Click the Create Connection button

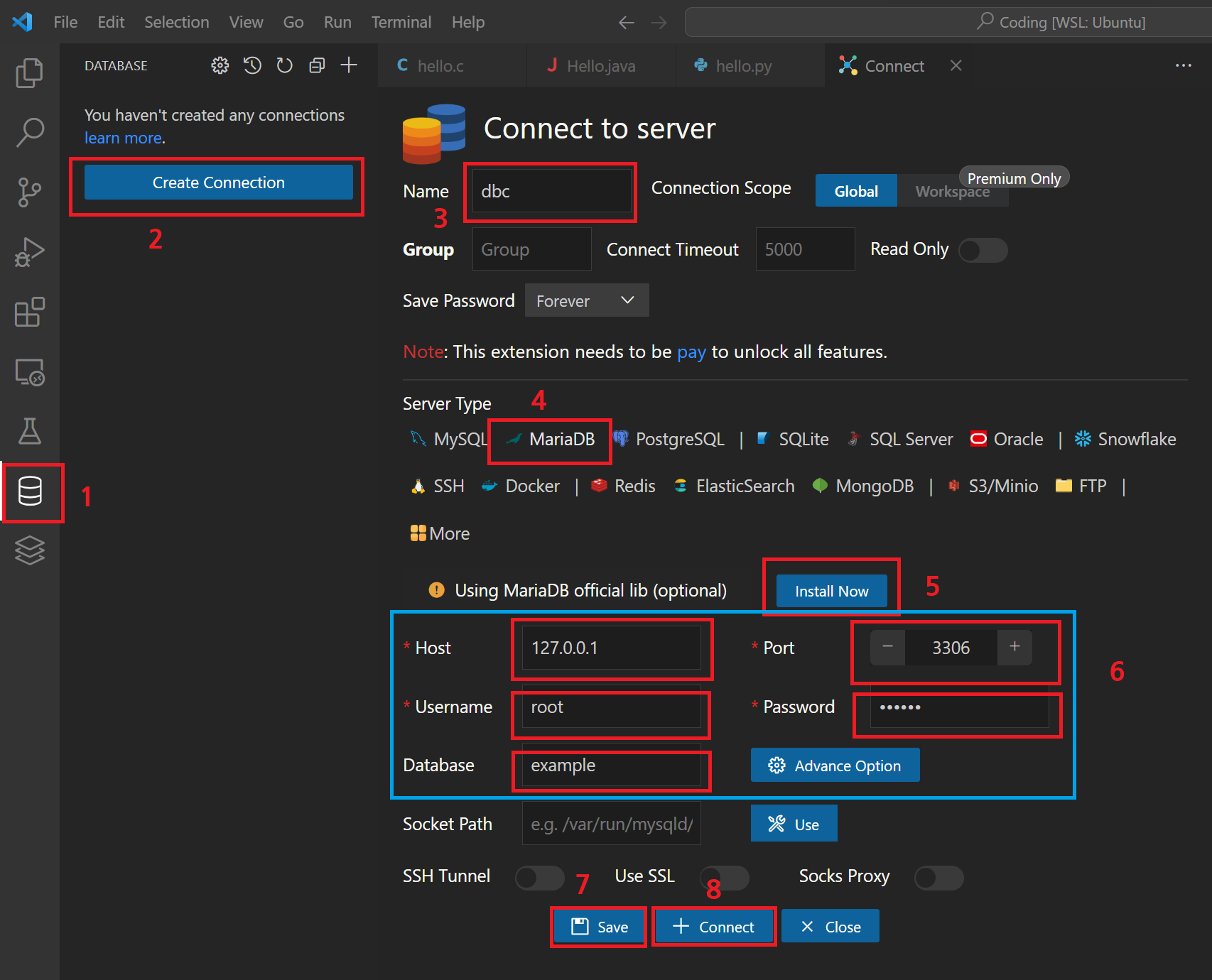pyautogui.click(x=218, y=183)
